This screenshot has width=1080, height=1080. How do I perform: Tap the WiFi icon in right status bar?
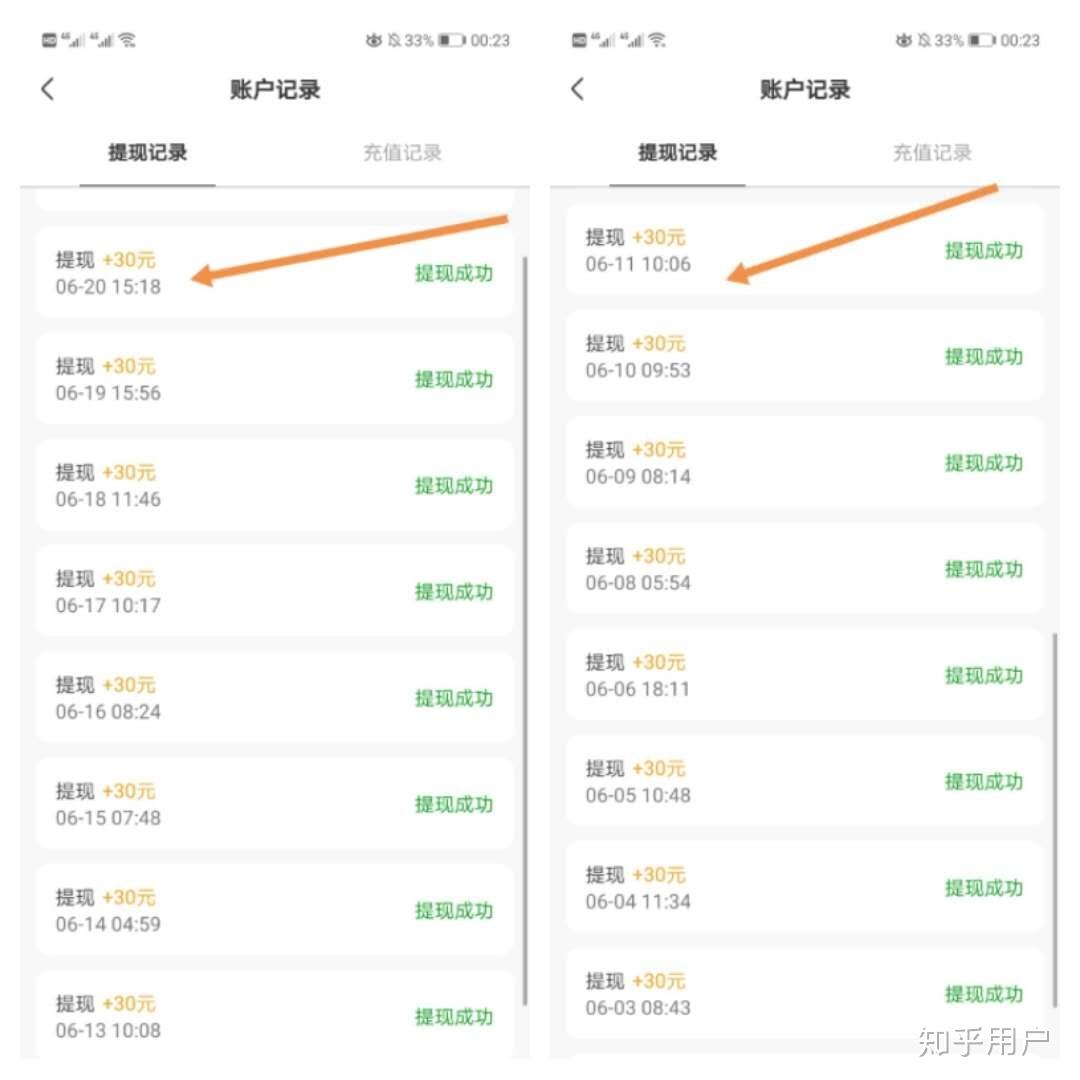coord(658,40)
